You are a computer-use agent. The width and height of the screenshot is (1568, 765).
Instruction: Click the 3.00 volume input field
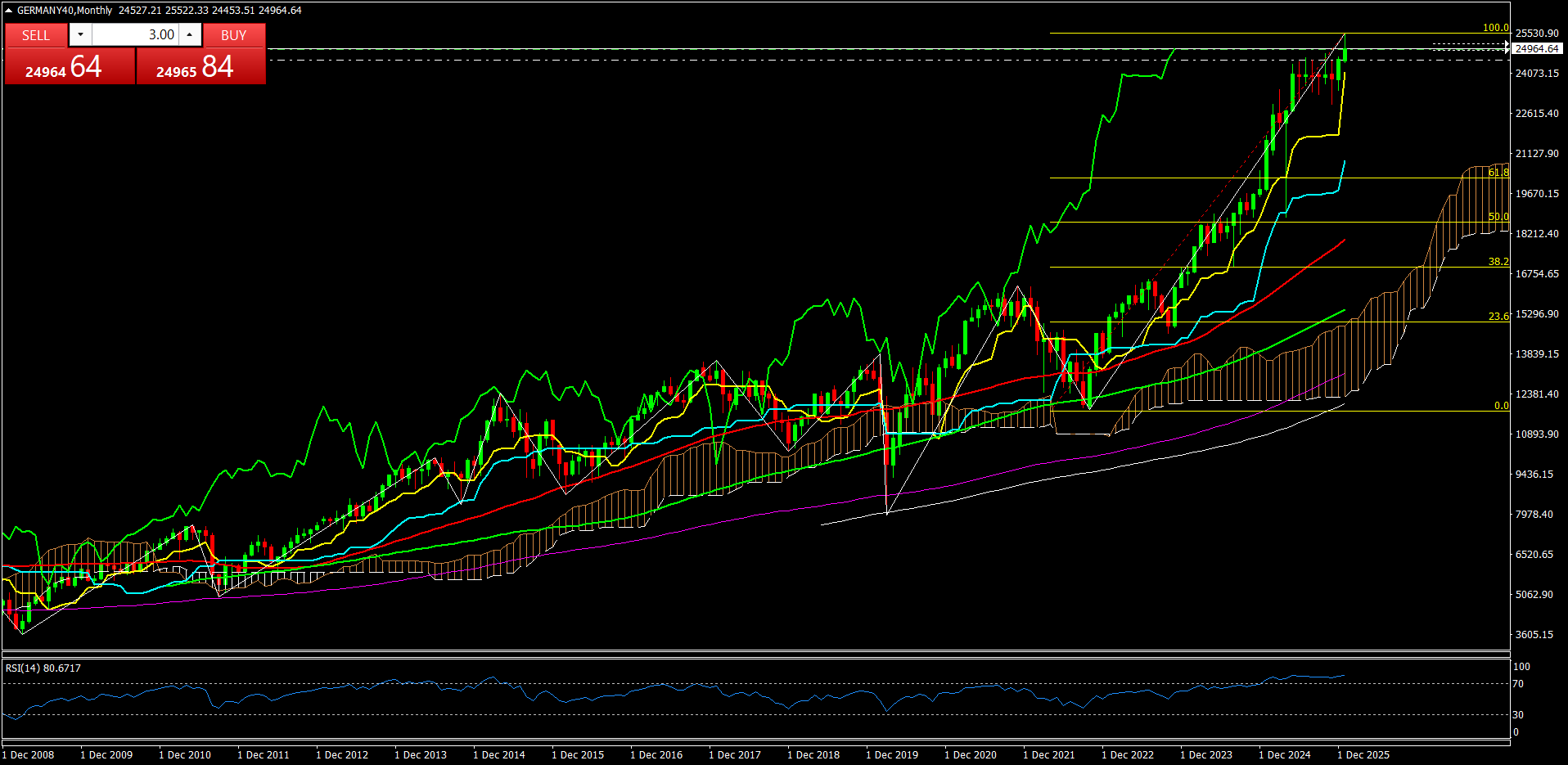(135, 34)
